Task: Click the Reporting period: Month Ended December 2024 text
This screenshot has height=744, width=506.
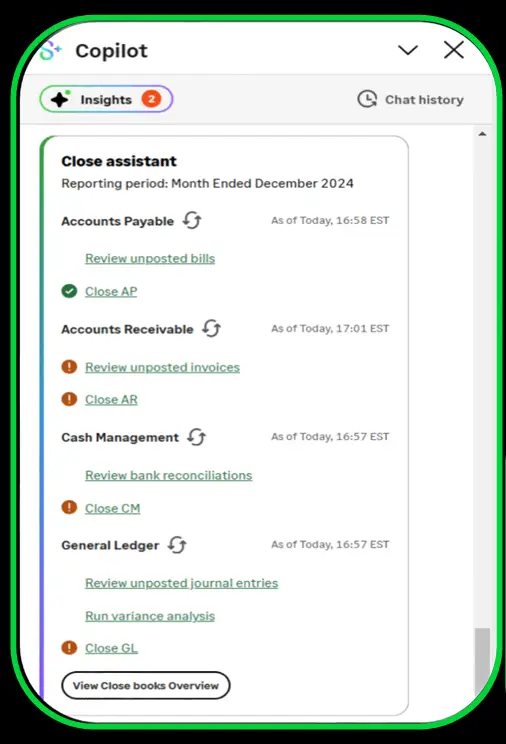Action: (207, 183)
